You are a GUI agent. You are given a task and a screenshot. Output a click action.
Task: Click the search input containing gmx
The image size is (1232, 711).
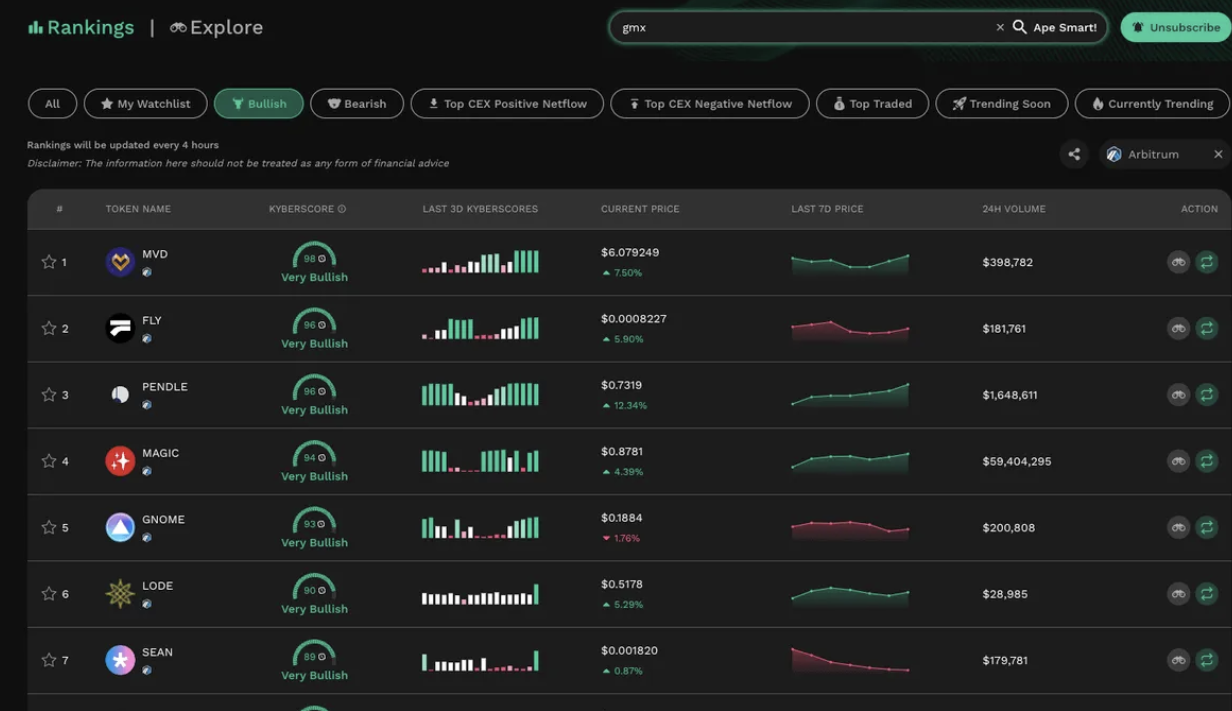point(800,28)
